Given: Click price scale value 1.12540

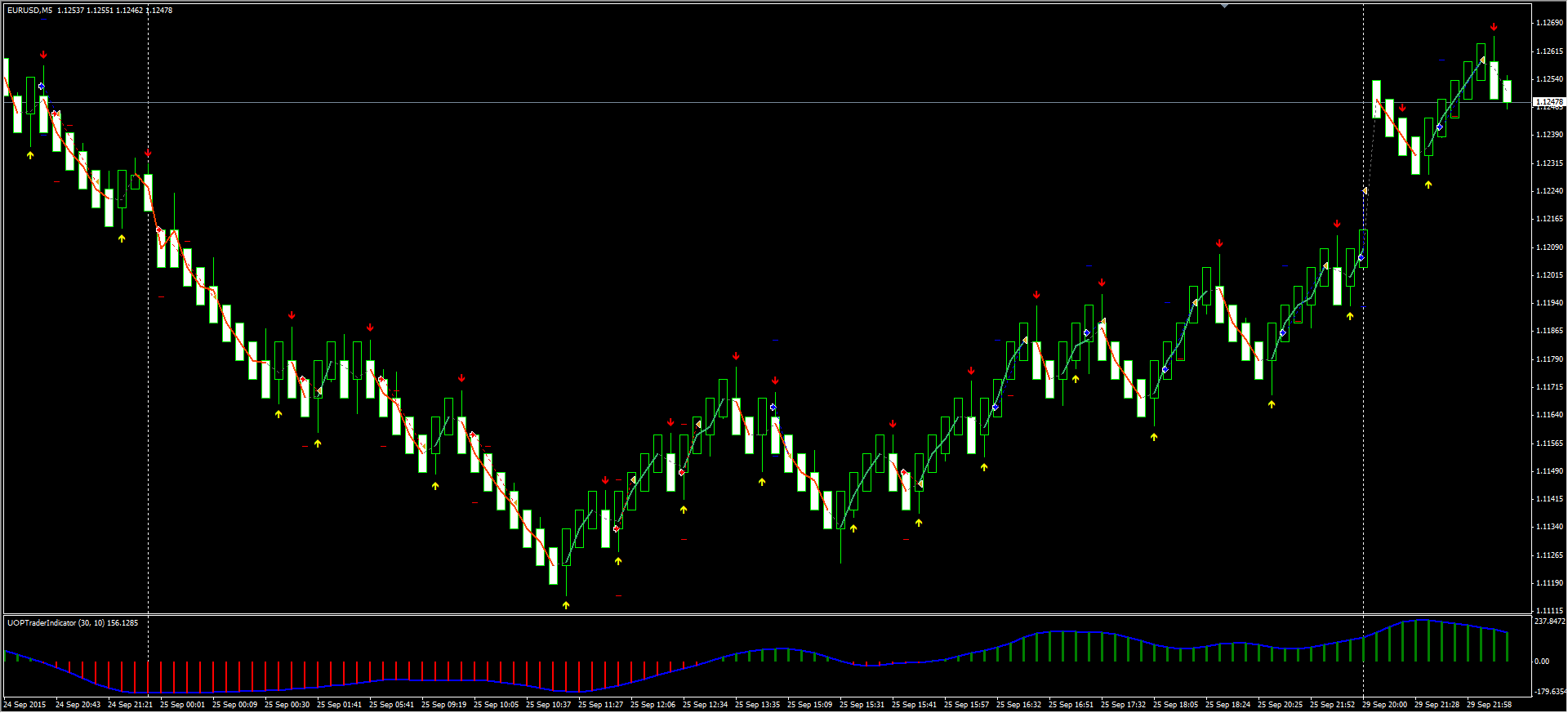Looking at the screenshot, I should tap(1549, 78).
